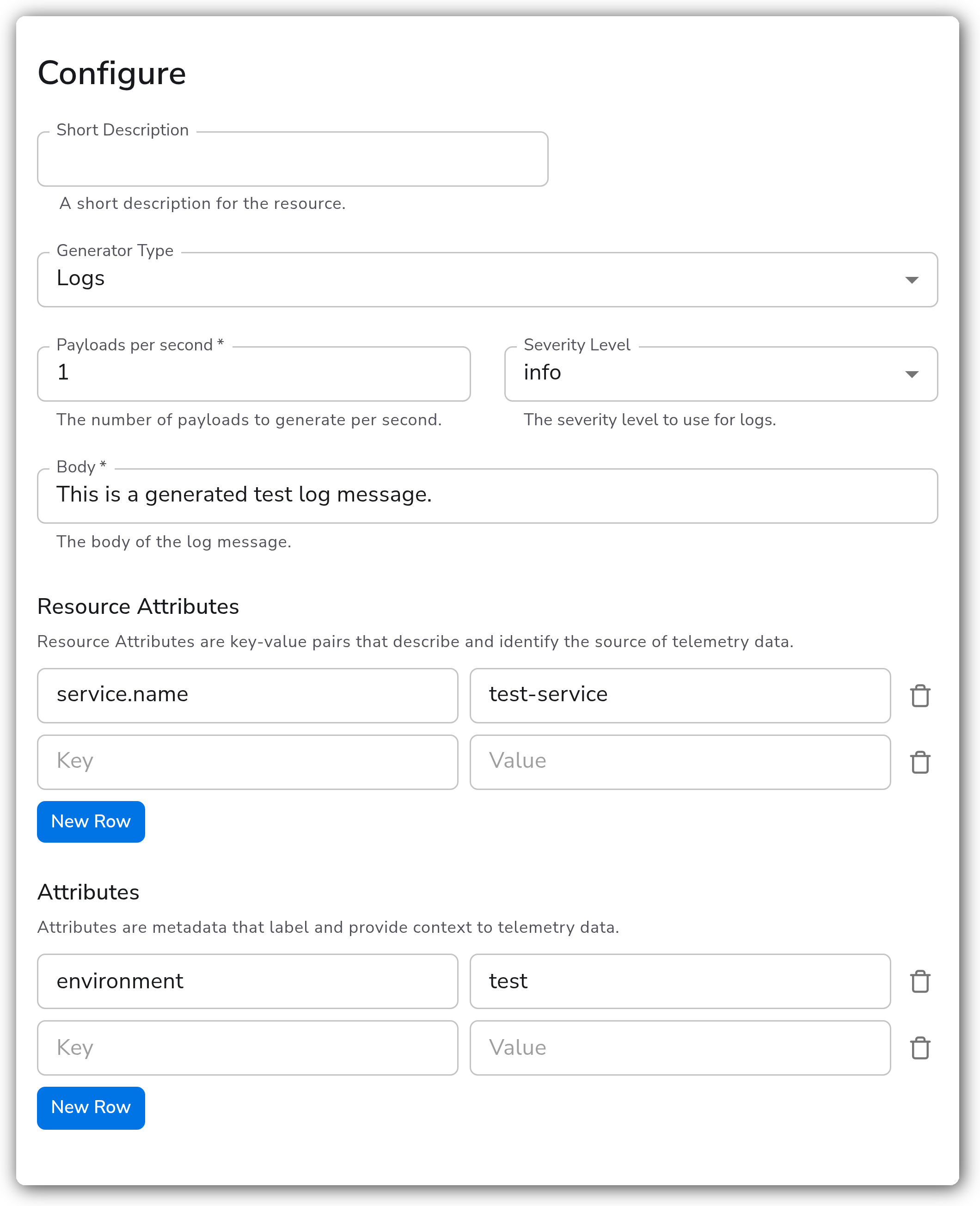The height and width of the screenshot is (1206, 980).
Task: Click 'A short description for the resource.' text
Action: [x=202, y=203]
